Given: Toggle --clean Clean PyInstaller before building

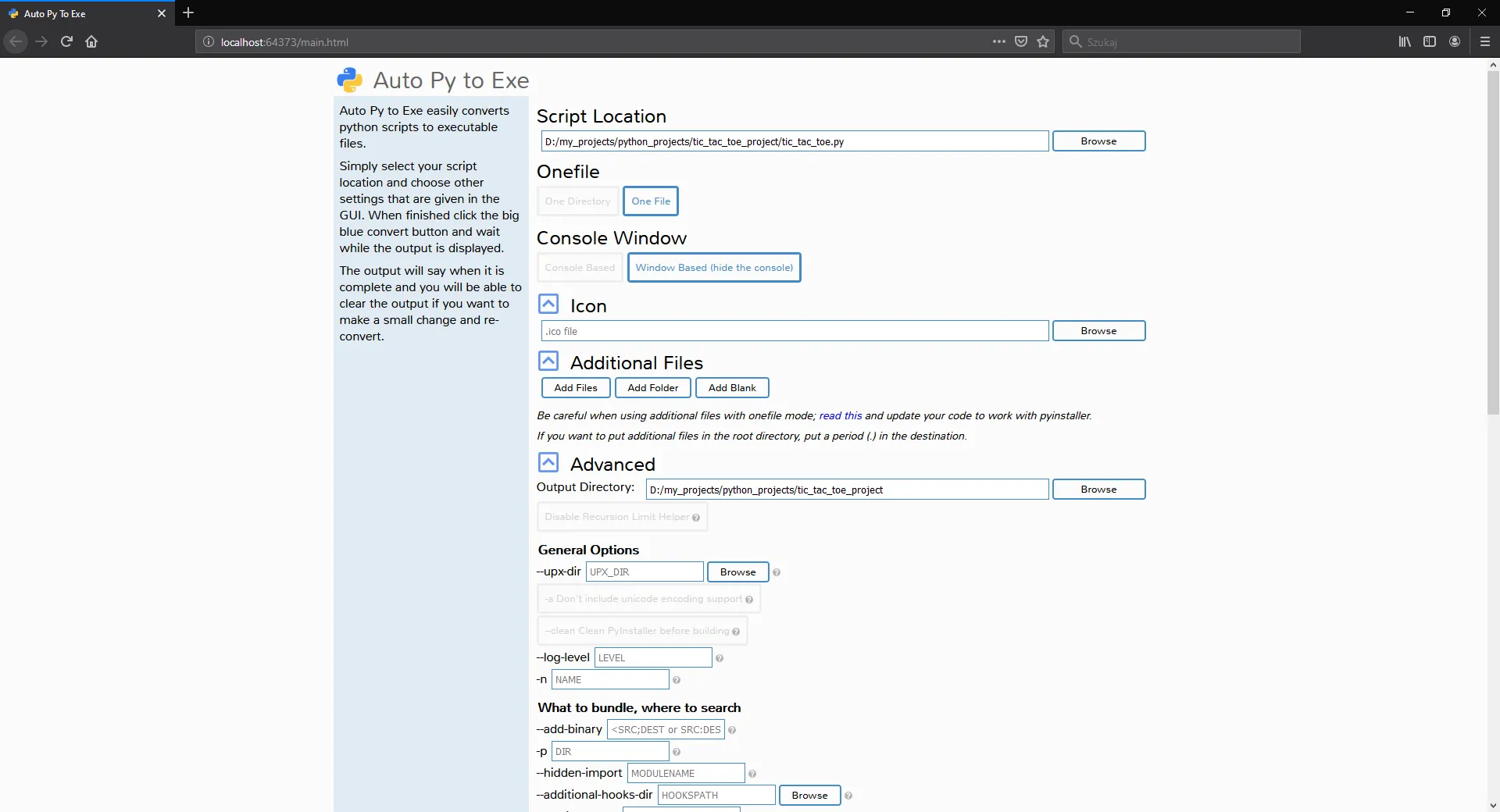Looking at the screenshot, I should point(642,631).
